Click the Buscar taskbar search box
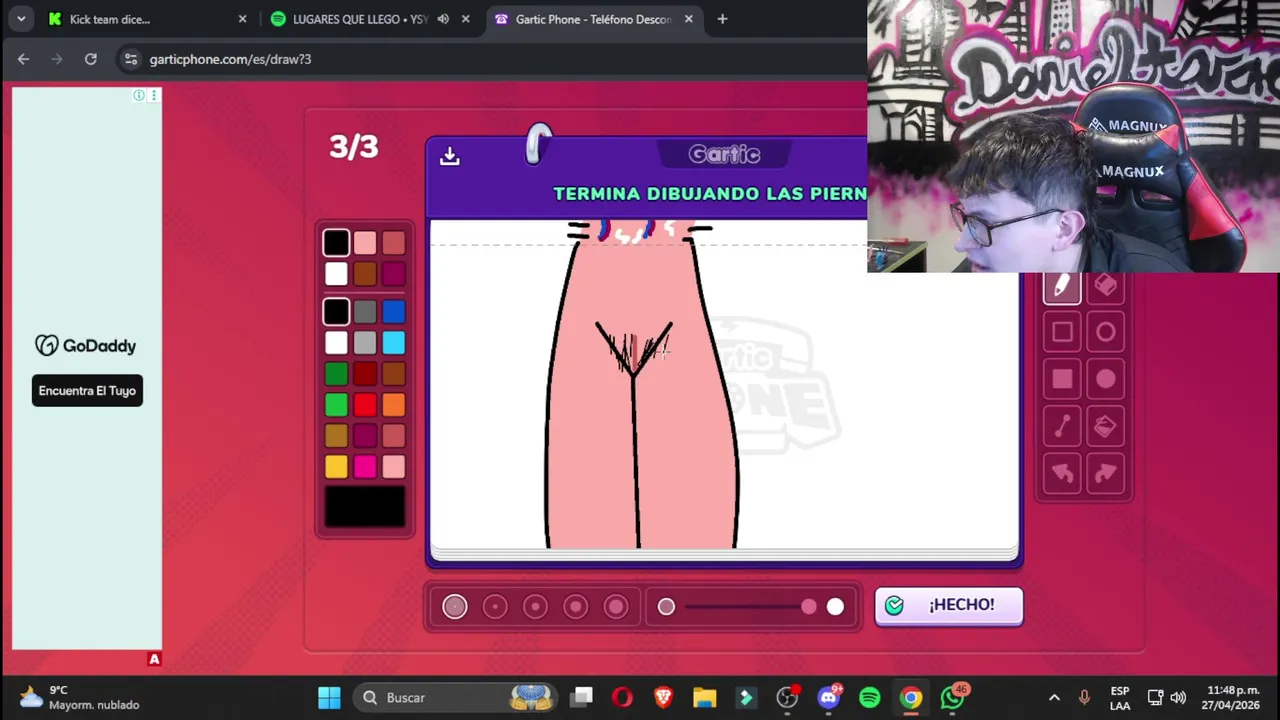The height and width of the screenshot is (720, 1280). [x=455, y=697]
